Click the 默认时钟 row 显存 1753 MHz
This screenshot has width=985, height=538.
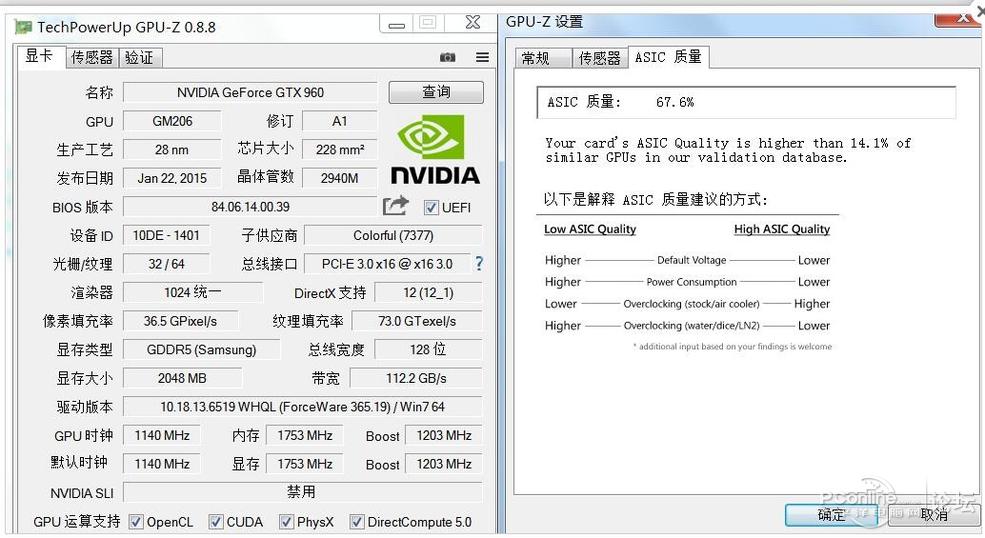(x=305, y=464)
